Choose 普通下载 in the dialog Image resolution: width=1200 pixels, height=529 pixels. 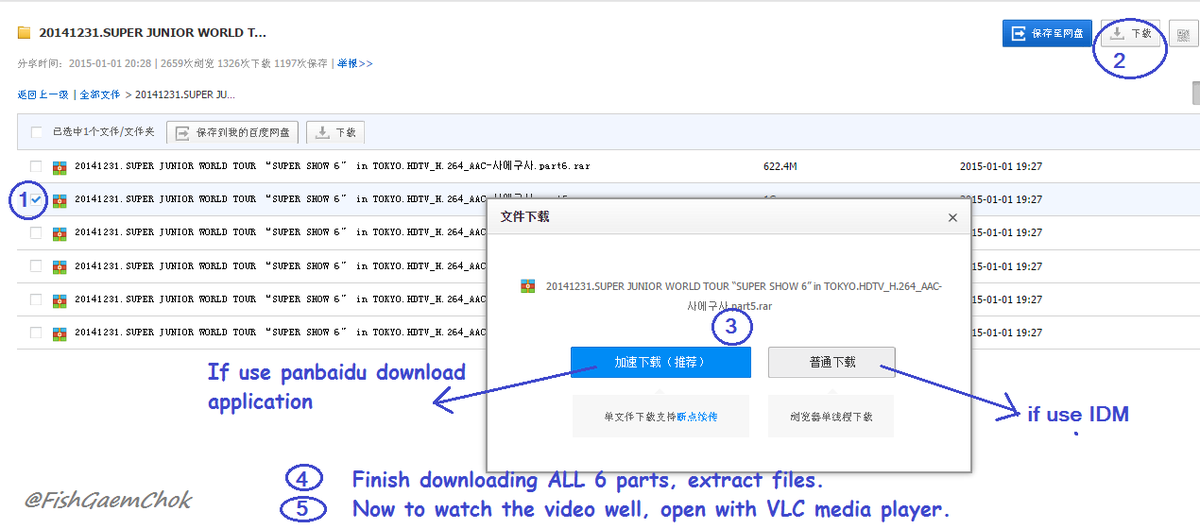[x=832, y=362]
